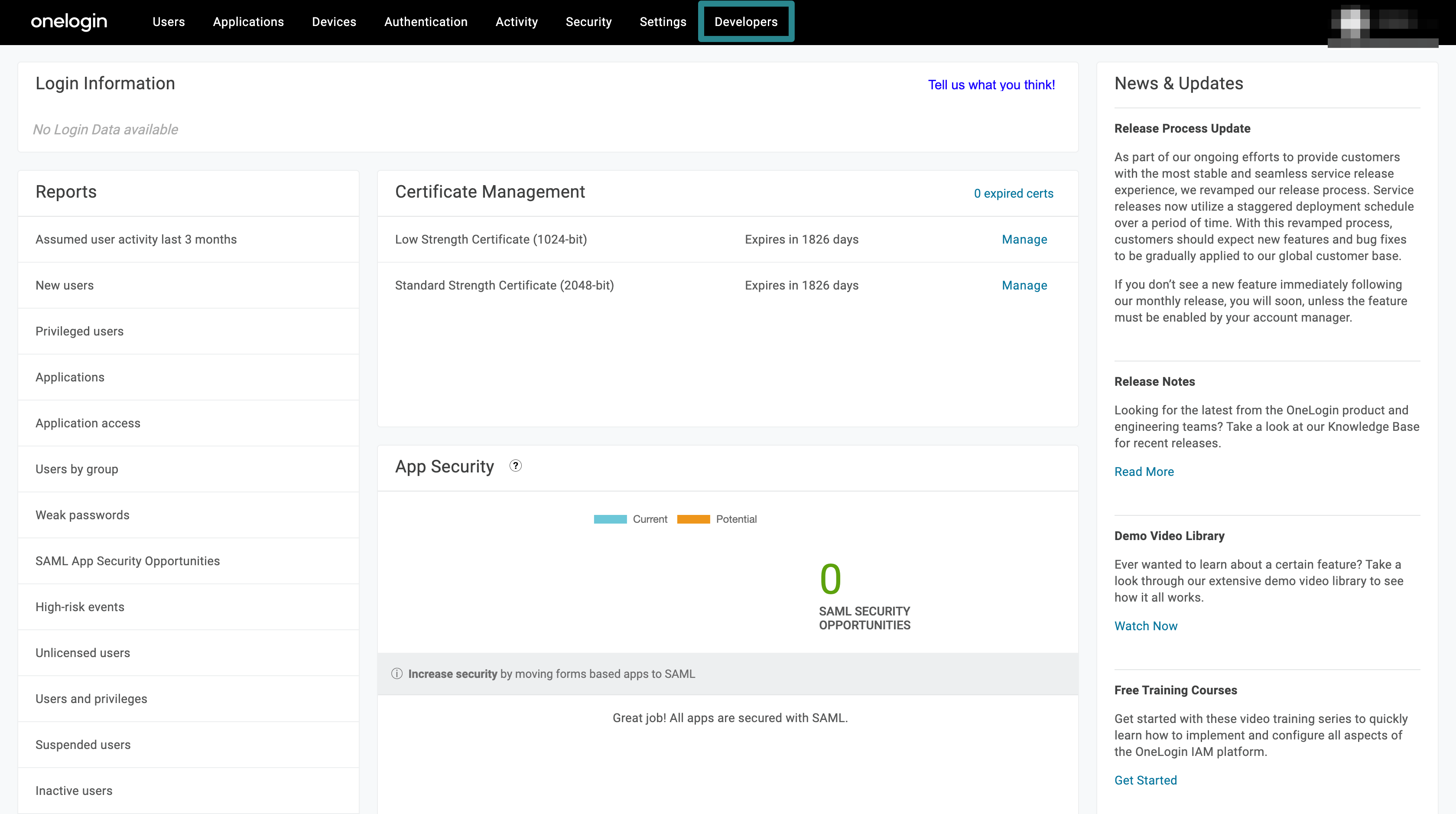Click the Standard Strength Certificate (2048-bit) name
Viewport: 1456px width, 814px height.
click(504, 285)
